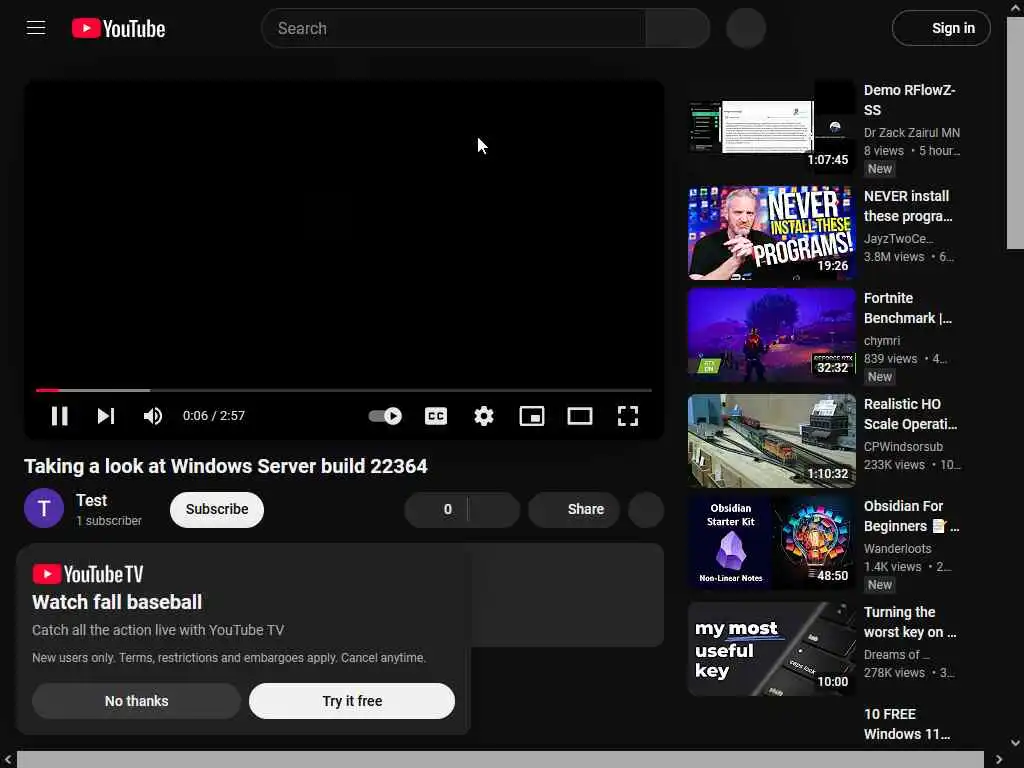Enter full screen mode
This screenshot has height=768, width=1024.
(x=628, y=416)
